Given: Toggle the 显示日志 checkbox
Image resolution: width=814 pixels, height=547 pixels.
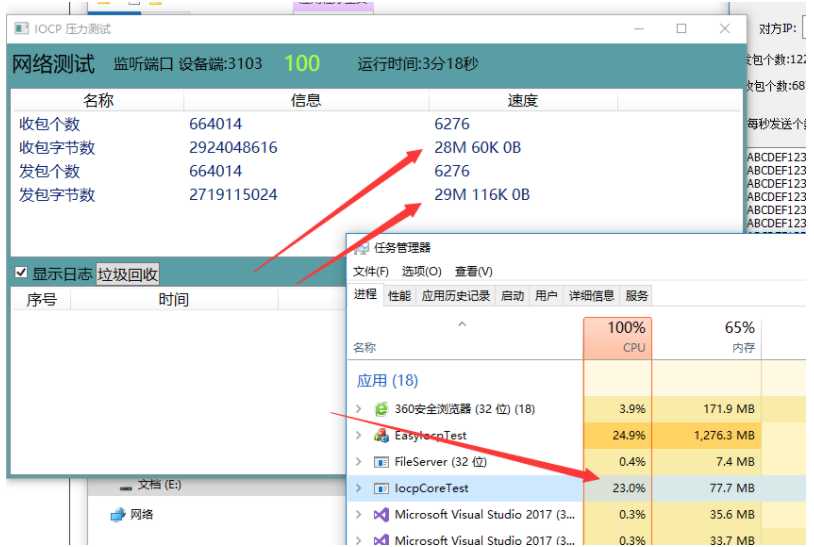Looking at the screenshot, I should pyautogui.click(x=21, y=272).
